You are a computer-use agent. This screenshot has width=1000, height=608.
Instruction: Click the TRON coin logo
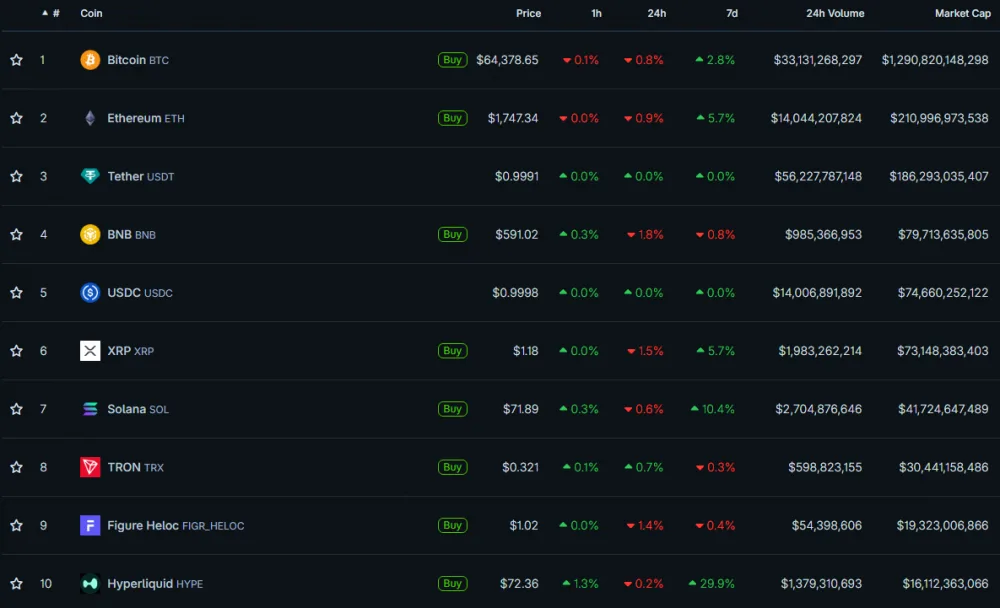[x=90, y=467]
